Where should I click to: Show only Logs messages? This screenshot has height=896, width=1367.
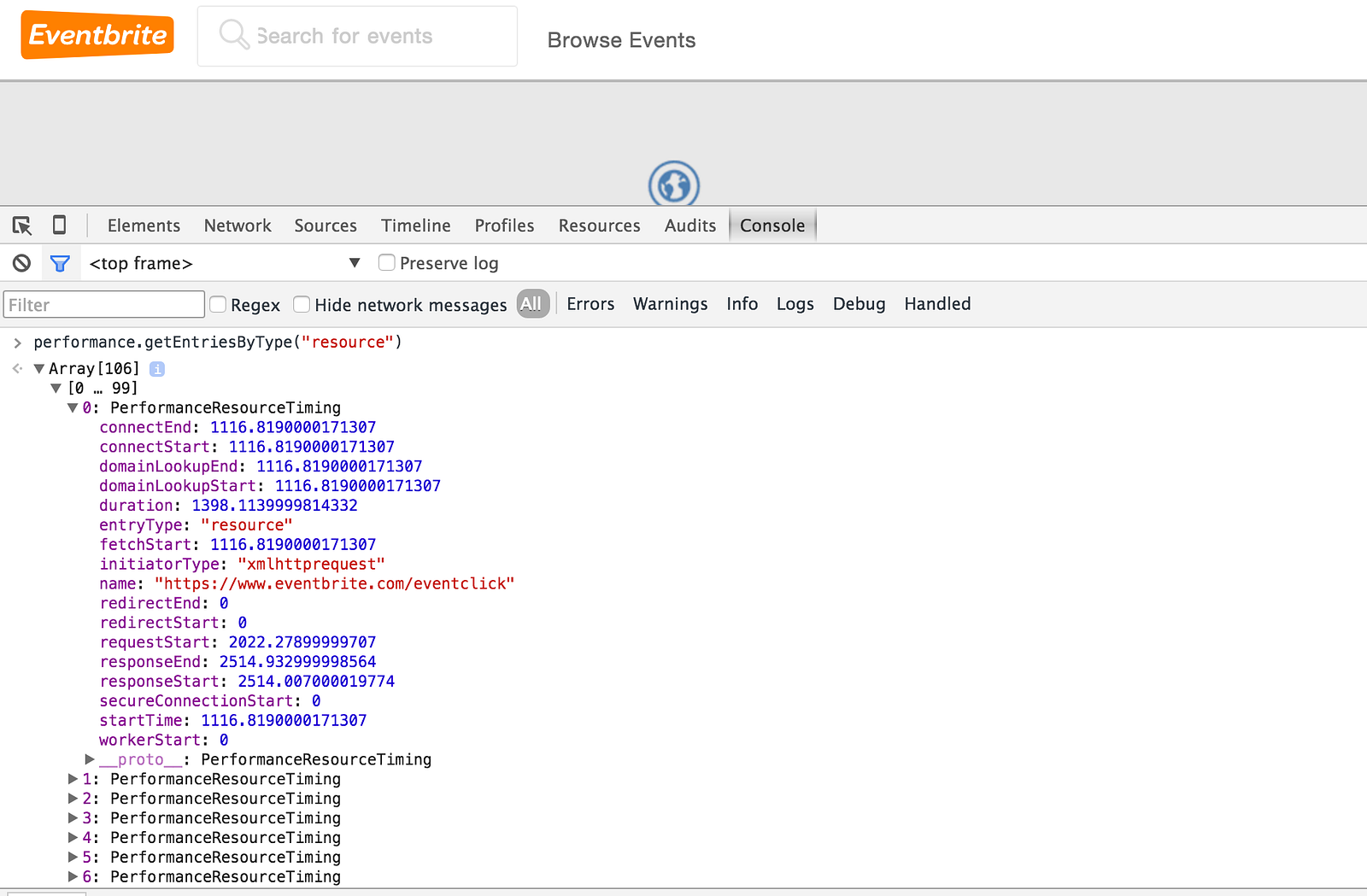pos(795,304)
